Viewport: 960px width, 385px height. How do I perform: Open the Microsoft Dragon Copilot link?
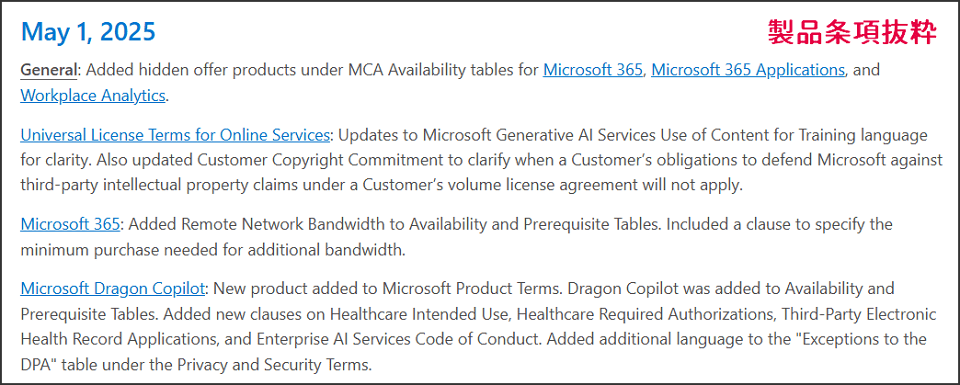coord(114,288)
